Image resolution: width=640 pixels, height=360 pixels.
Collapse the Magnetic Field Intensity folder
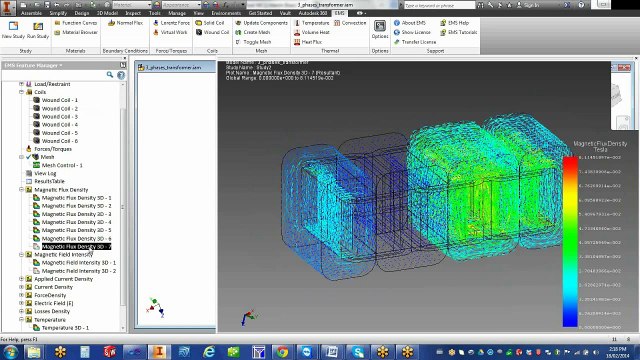click(x=21, y=254)
